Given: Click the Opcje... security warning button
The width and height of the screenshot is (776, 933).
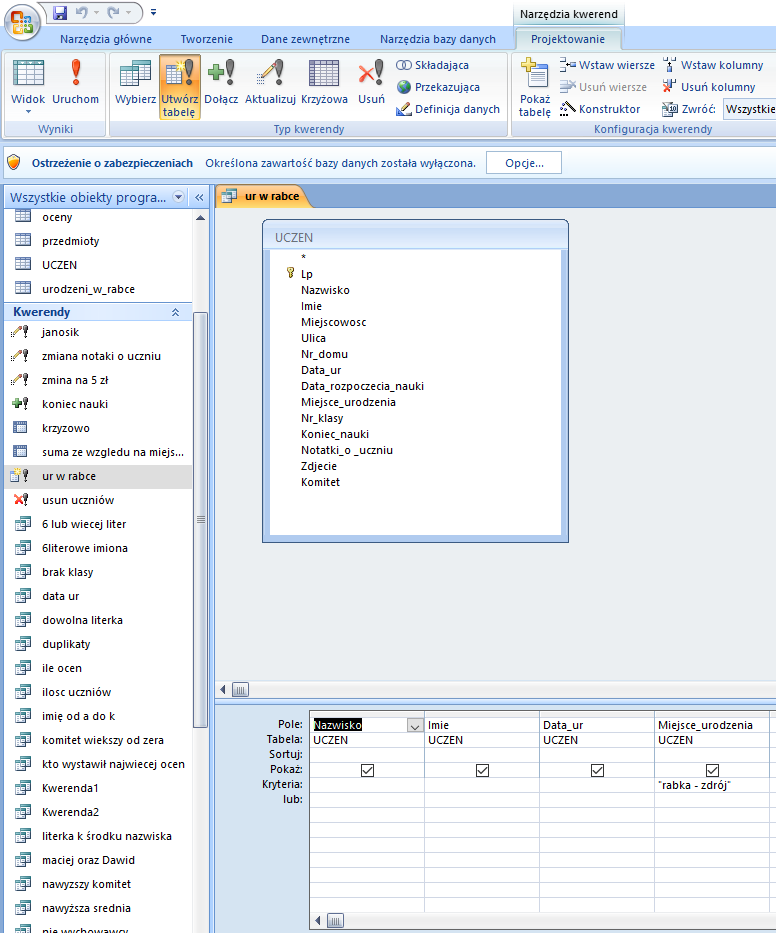Looking at the screenshot, I should coord(523,163).
